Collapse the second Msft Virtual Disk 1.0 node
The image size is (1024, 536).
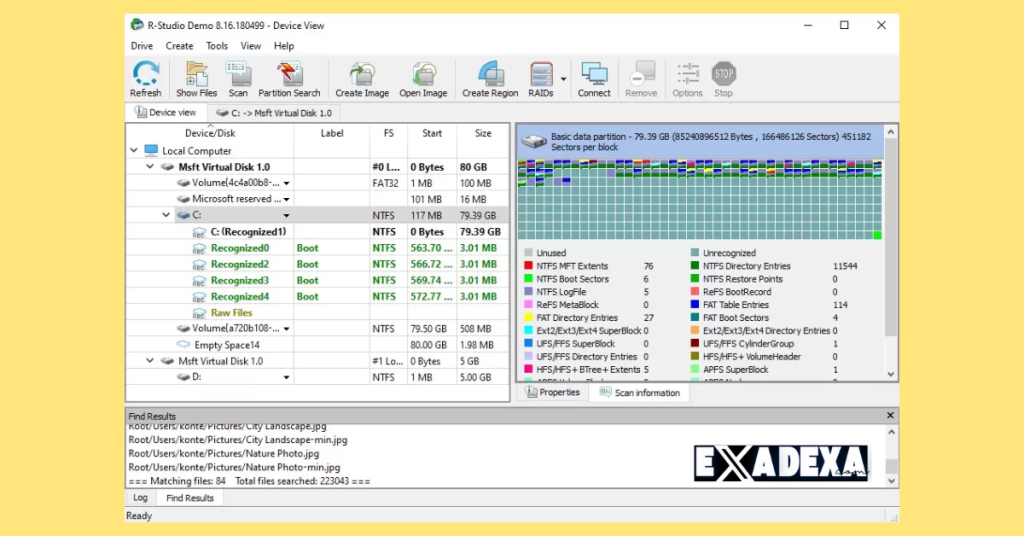(150, 361)
